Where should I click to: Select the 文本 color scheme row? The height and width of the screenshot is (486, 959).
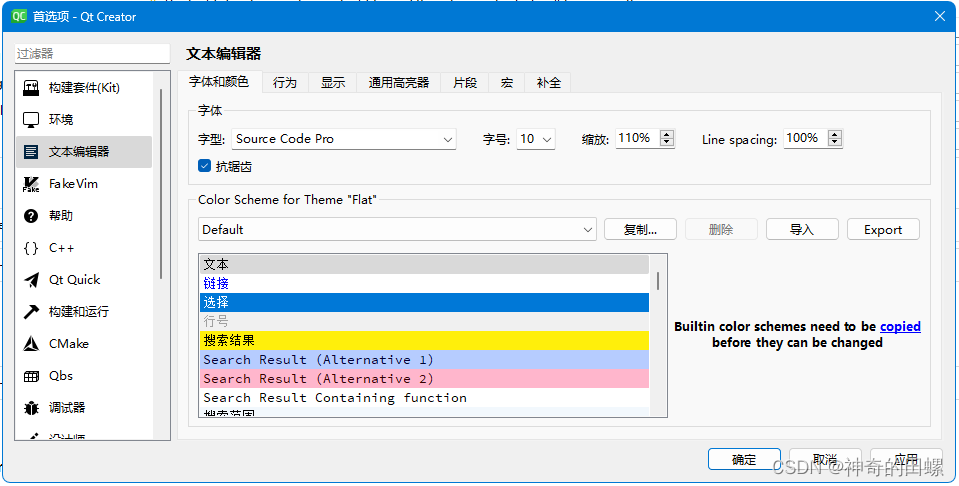pos(424,264)
